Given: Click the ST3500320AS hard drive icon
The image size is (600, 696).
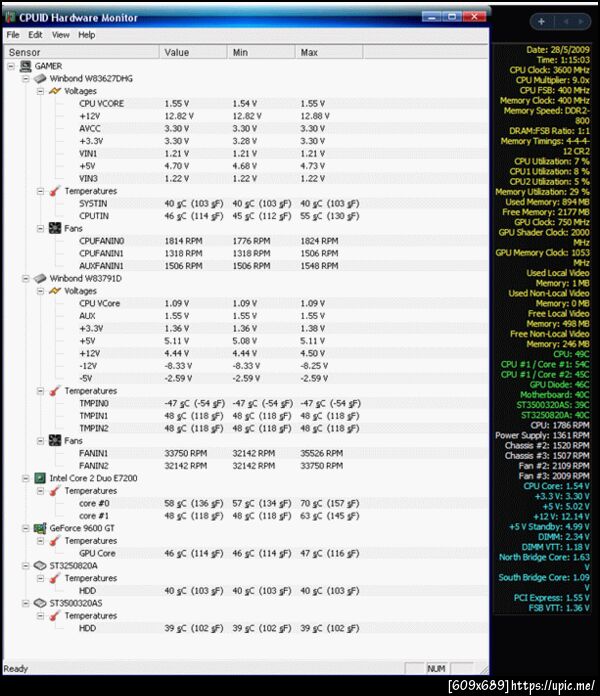Looking at the screenshot, I should [x=40, y=603].
